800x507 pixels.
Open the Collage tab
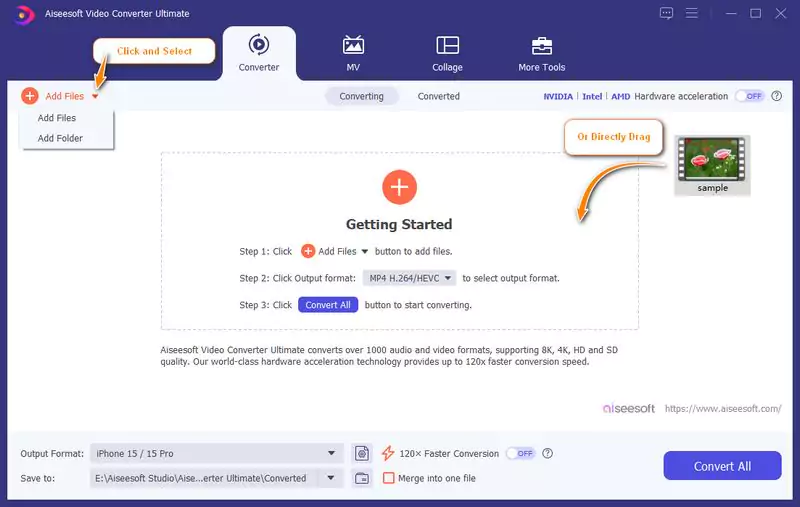447,53
